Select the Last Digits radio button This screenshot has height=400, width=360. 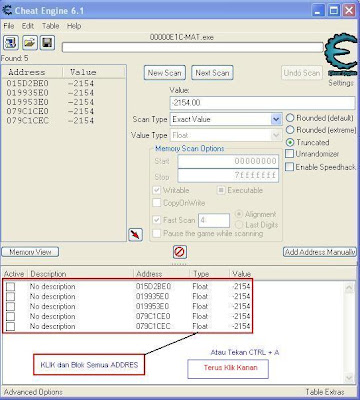point(239,225)
